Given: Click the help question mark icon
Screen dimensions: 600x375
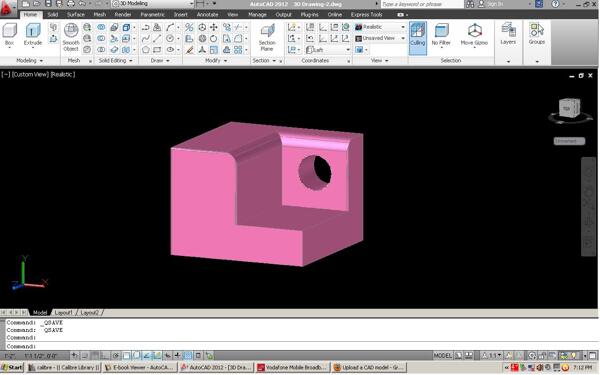Looking at the screenshot, I should pyautogui.click(x=555, y=4).
